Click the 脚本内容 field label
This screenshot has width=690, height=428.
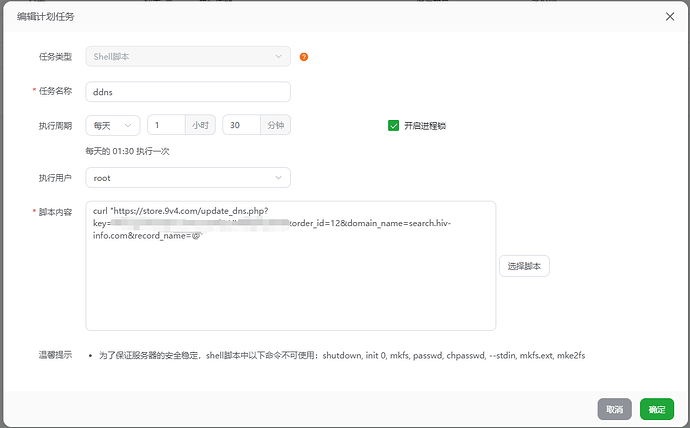click(55, 212)
